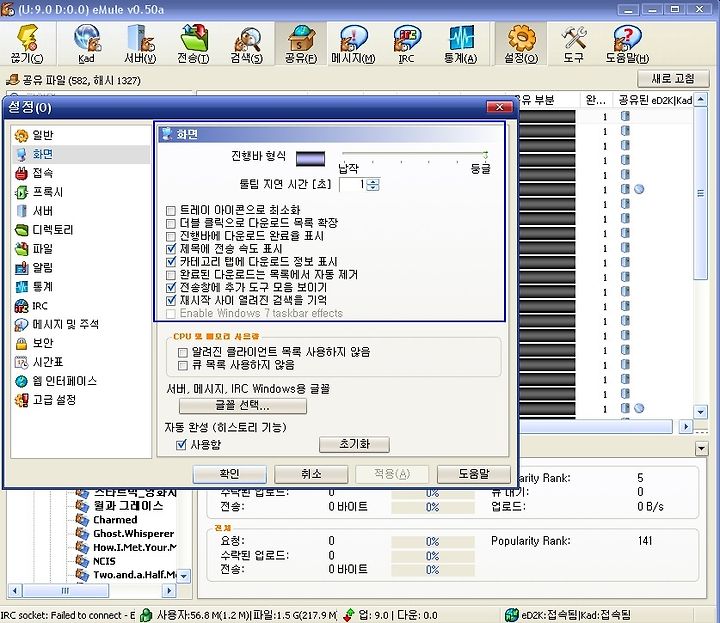
Task: Open the 도구 tools toolbar icon
Action: (x=574, y=44)
